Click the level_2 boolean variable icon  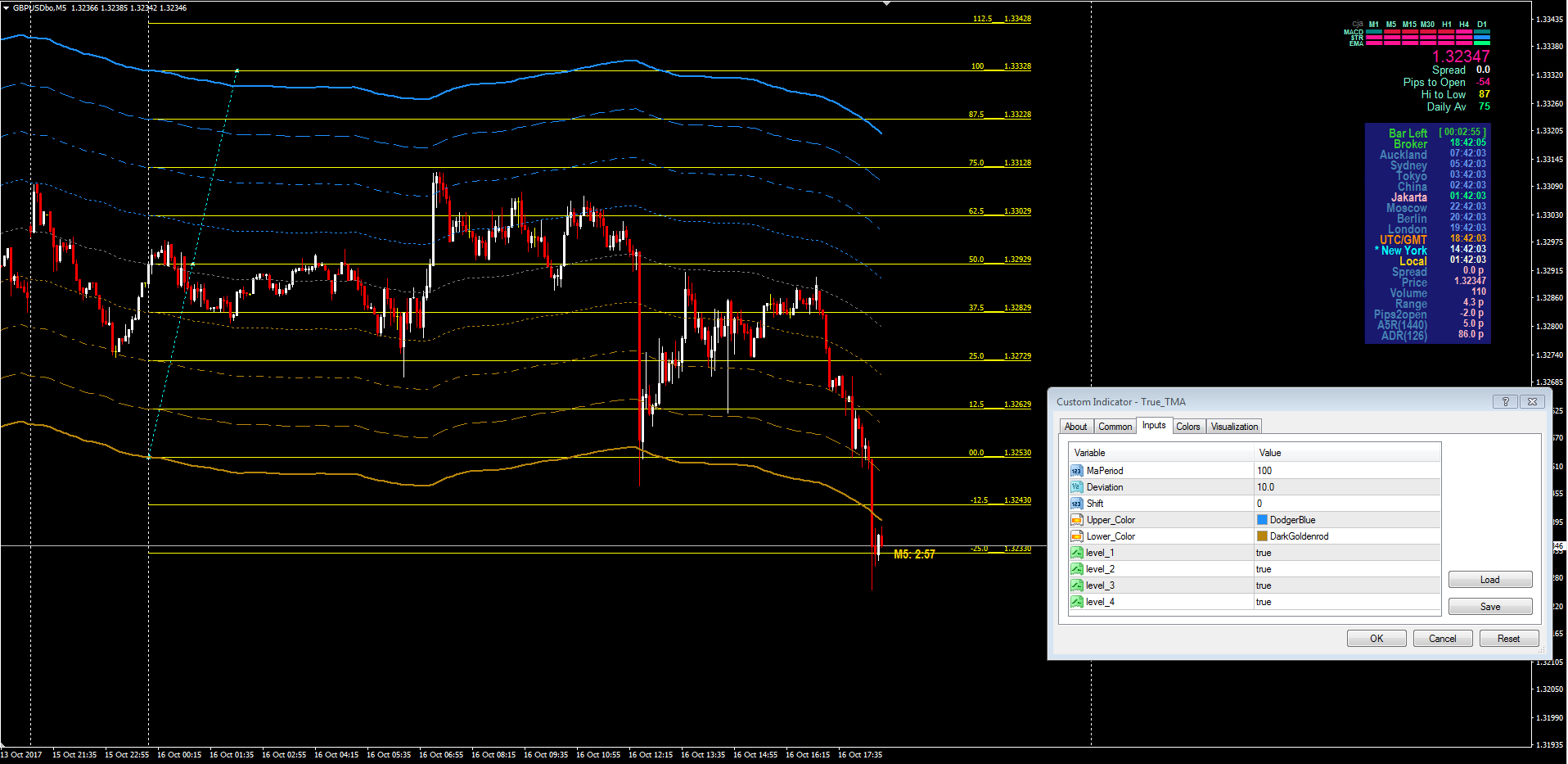coord(1077,569)
